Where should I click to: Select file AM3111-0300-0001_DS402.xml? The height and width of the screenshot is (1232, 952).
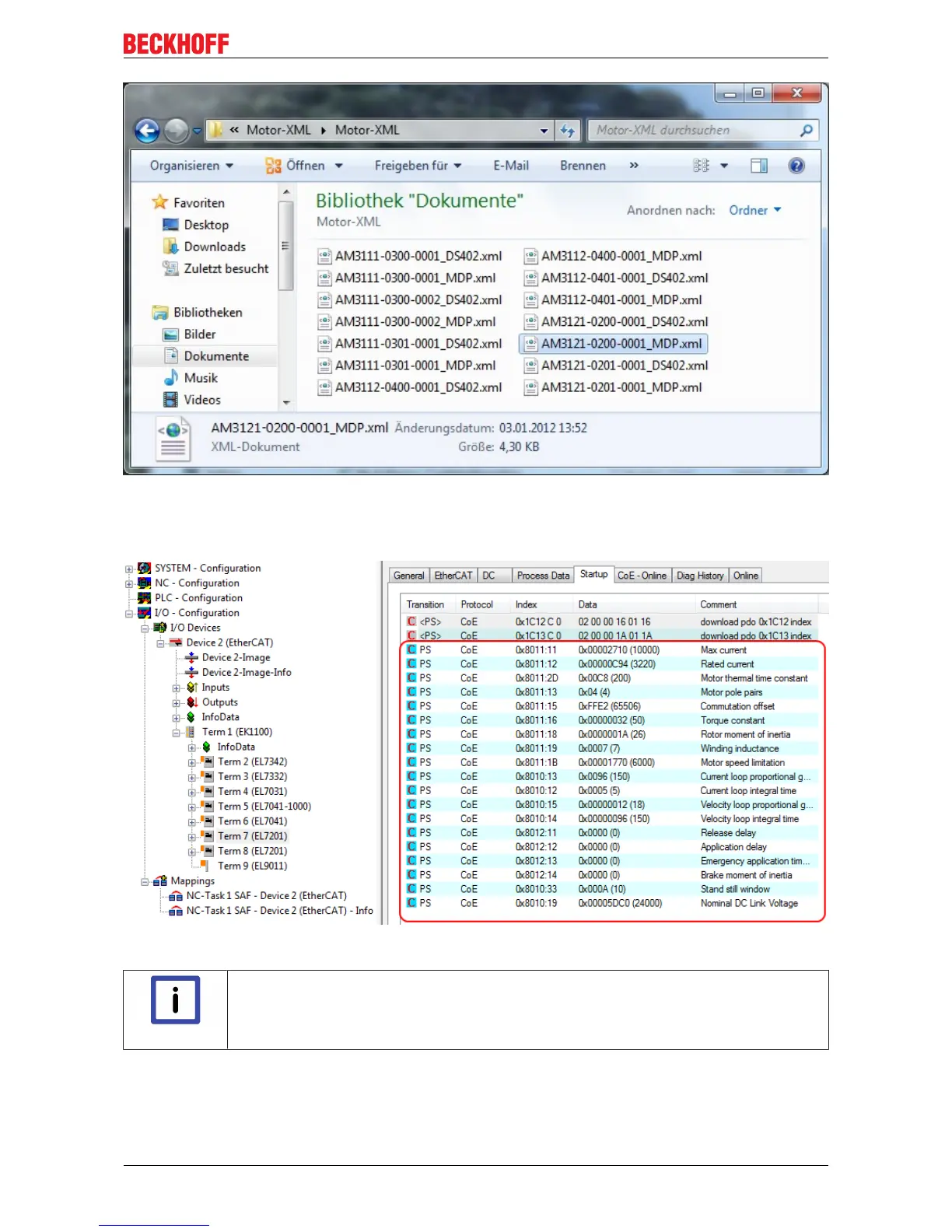pyautogui.click(x=410, y=256)
